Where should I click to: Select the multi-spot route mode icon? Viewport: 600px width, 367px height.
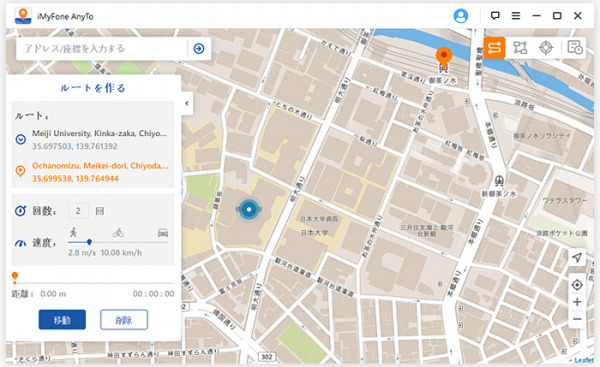[520, 48]
